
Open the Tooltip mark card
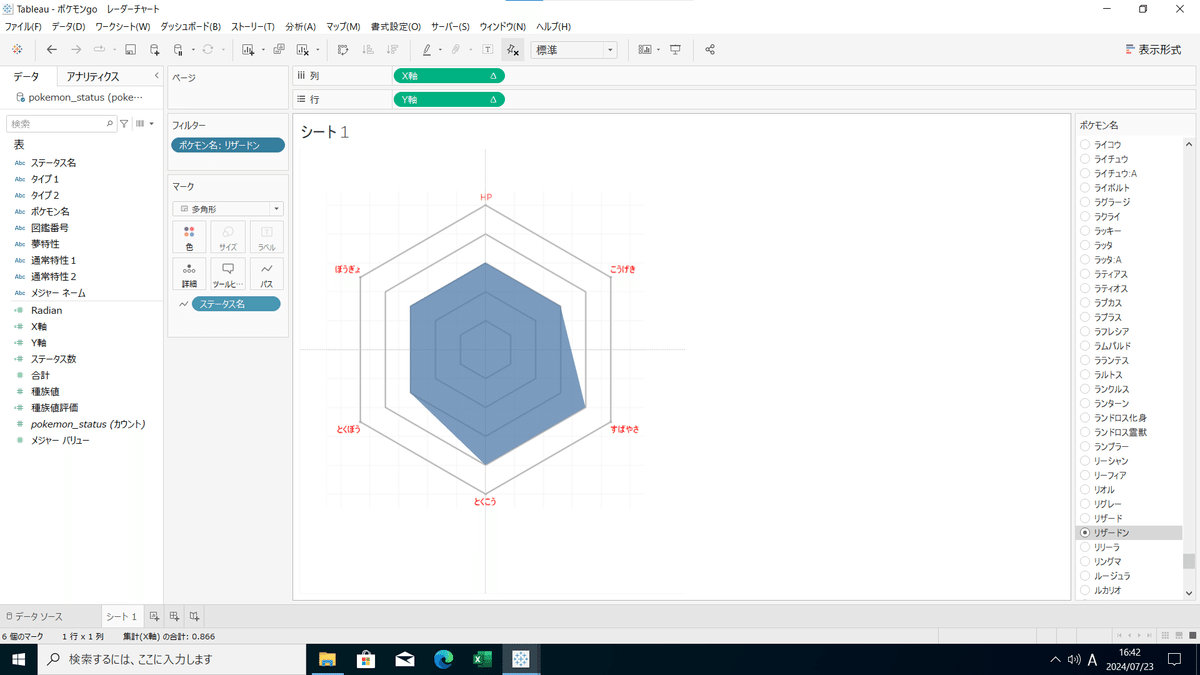pyautogui.click(x=228, y=274)
